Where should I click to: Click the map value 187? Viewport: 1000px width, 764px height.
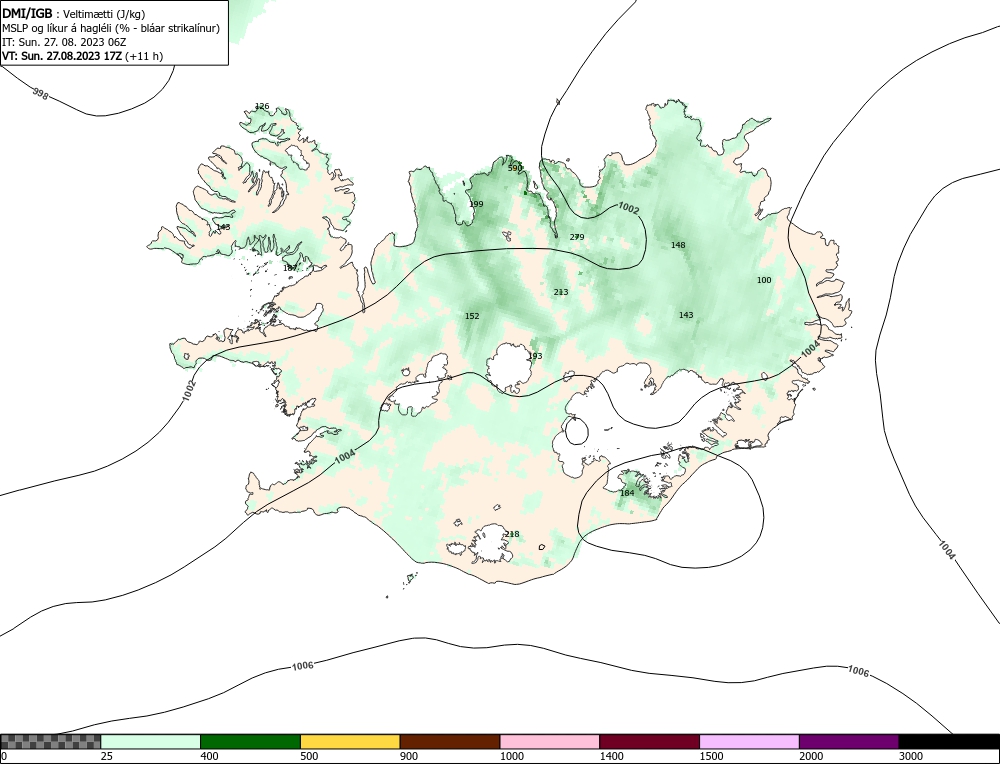[x=290, y=268]
